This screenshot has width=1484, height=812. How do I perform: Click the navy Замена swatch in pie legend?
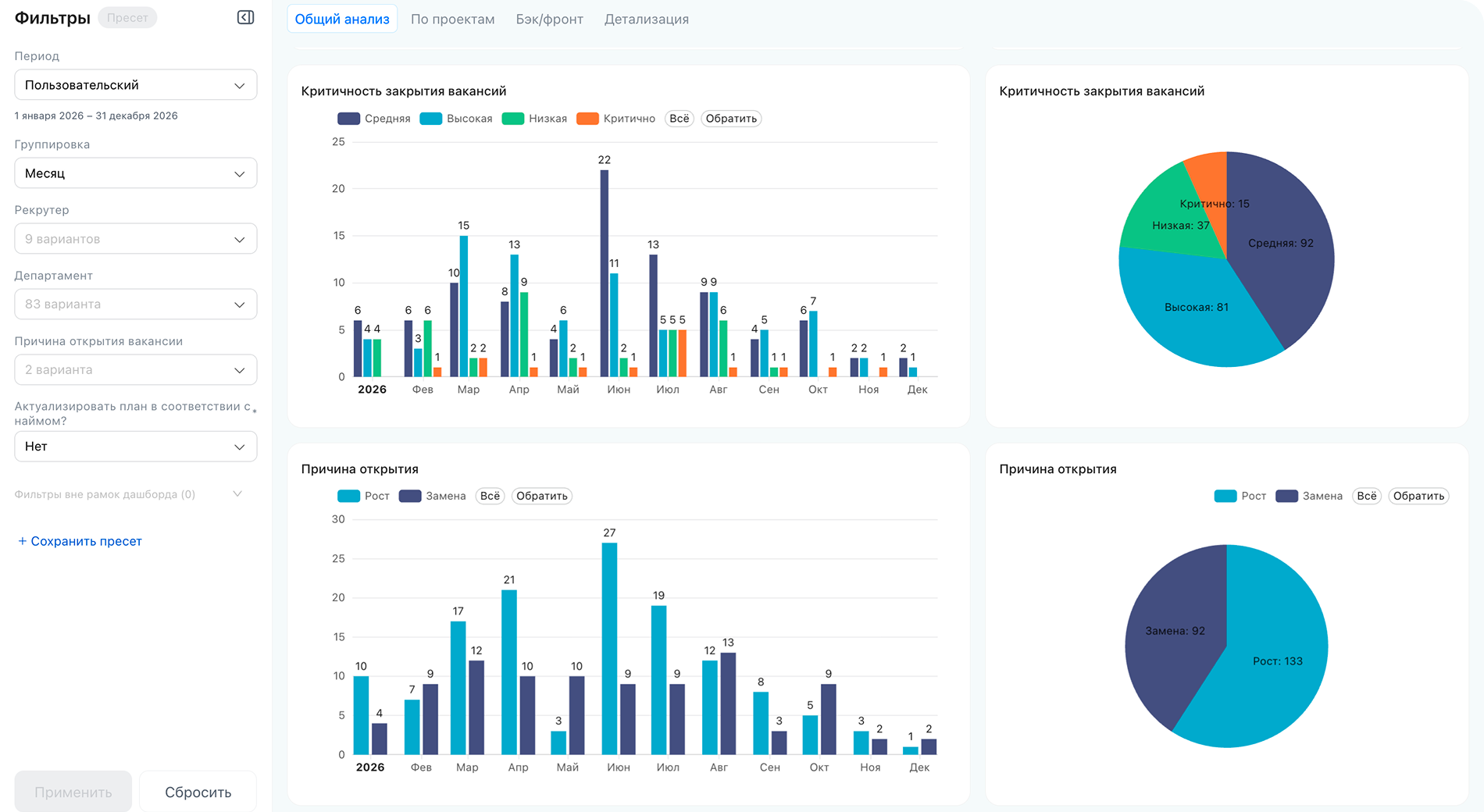pyautogui.click(x=1286, y=496)
